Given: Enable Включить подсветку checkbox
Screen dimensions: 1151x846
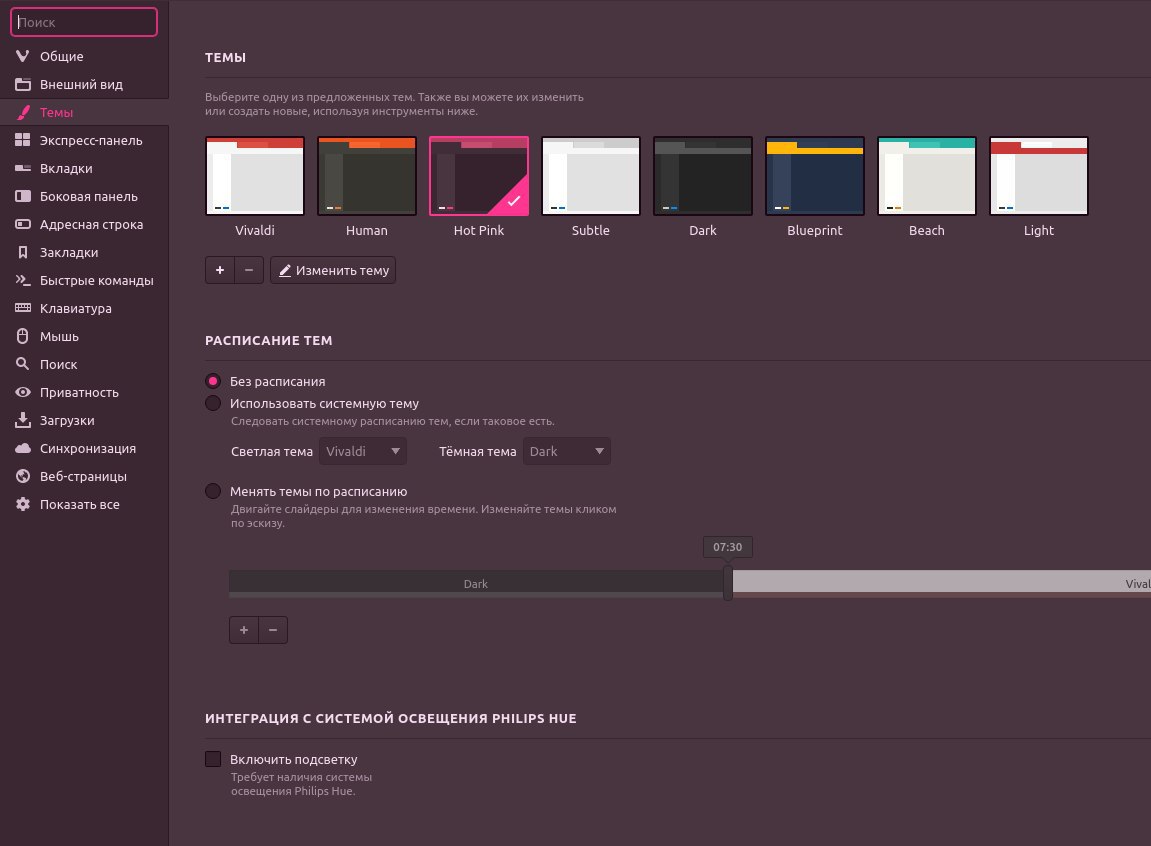Looking at the screenshot, I should 213,759.
